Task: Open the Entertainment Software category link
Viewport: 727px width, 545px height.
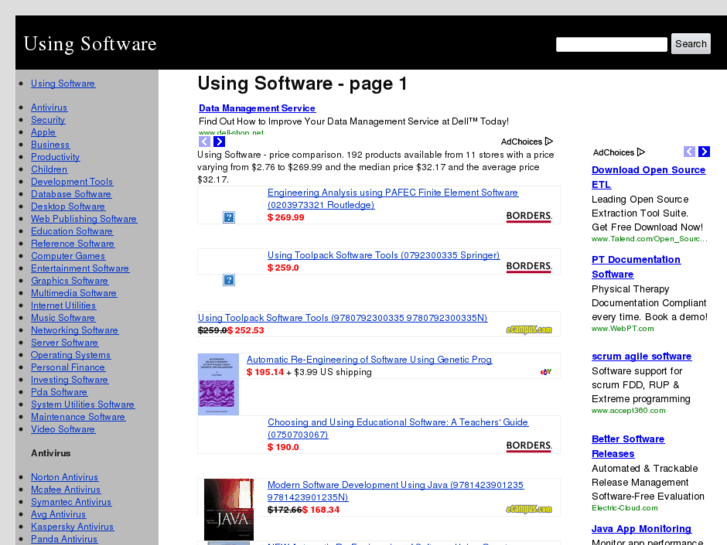Action: point(80,268)
